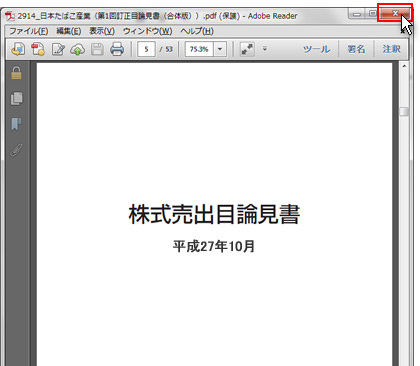Open the View (表示) menu
This screenshot has width=420, height=366.
pyautogui.click(x=102, y=31)
